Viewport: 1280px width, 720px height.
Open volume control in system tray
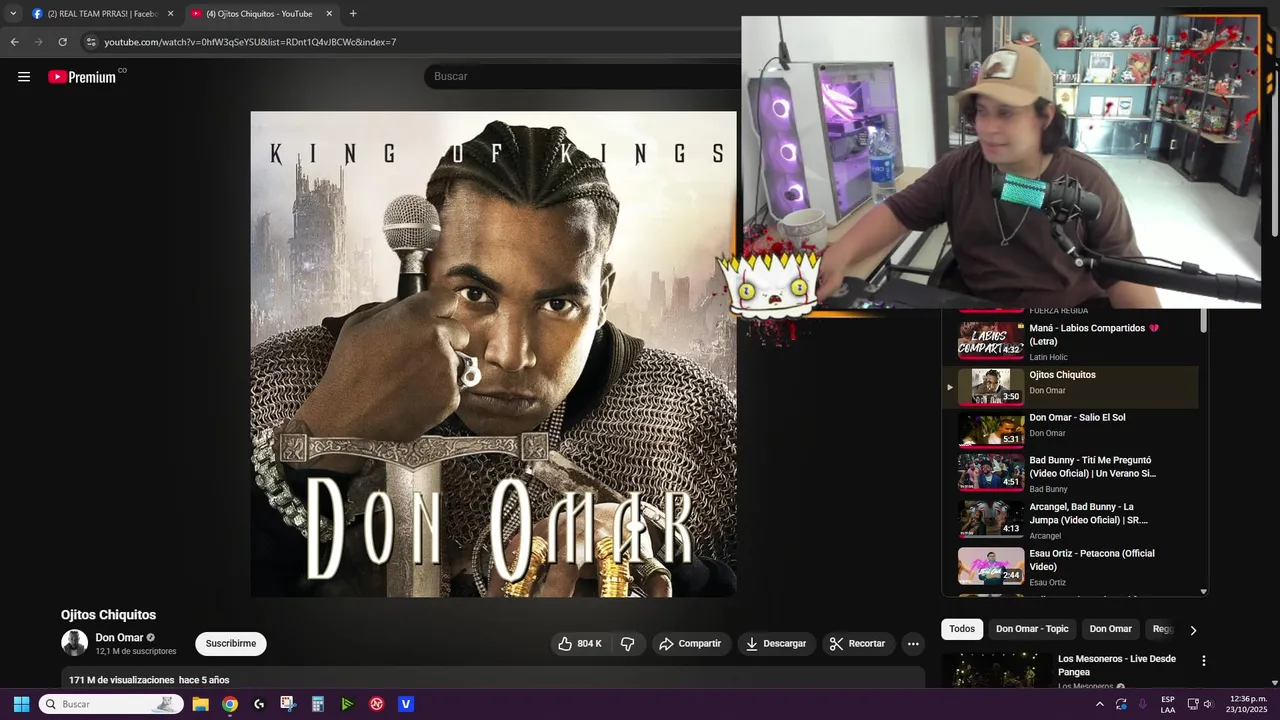point(1208,704)
